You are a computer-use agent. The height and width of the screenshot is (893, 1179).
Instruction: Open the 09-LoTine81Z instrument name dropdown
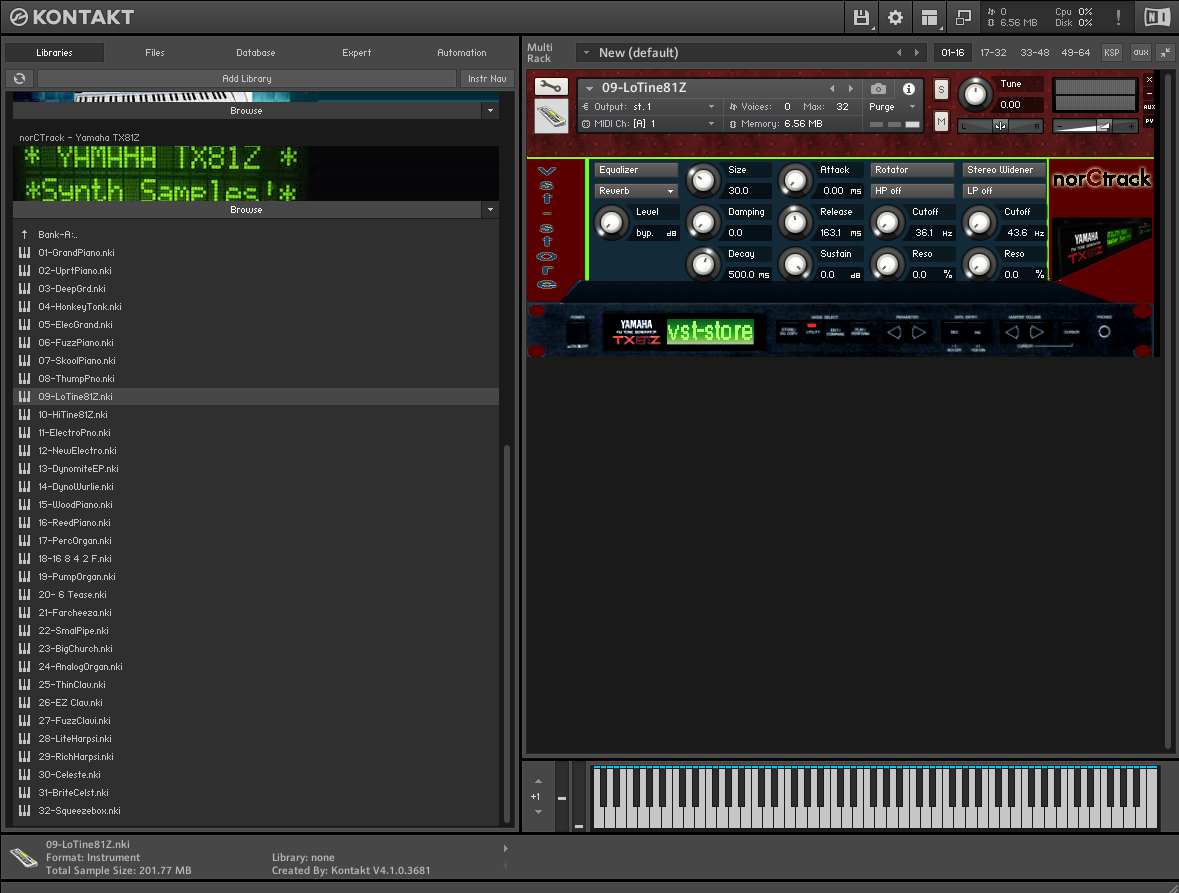point(590,89)
